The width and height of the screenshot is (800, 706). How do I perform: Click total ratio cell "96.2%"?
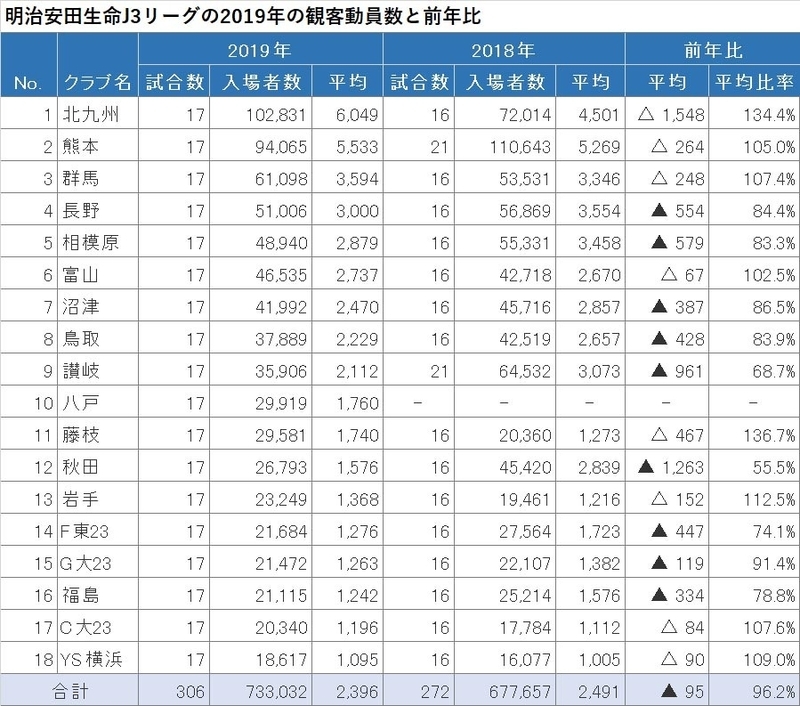pos(774,692)
